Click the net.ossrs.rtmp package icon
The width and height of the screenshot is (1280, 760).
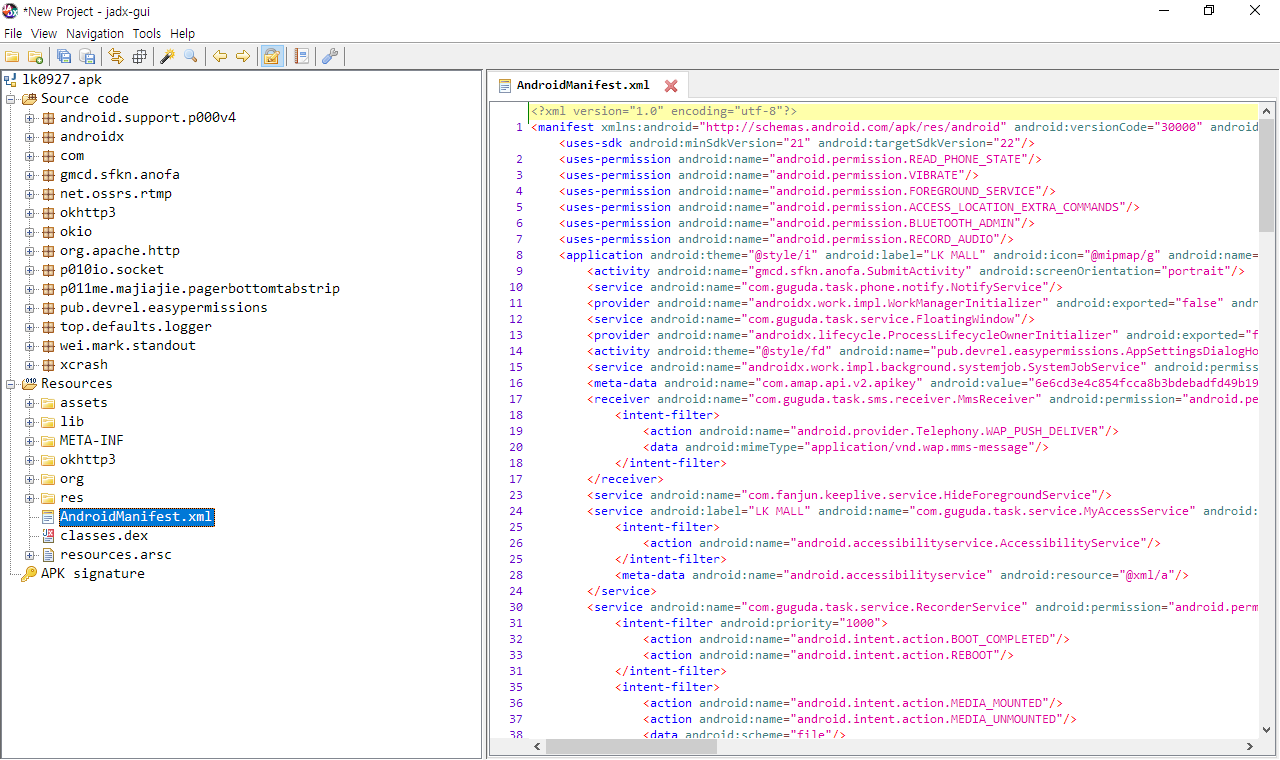click(x=48, y=194)
